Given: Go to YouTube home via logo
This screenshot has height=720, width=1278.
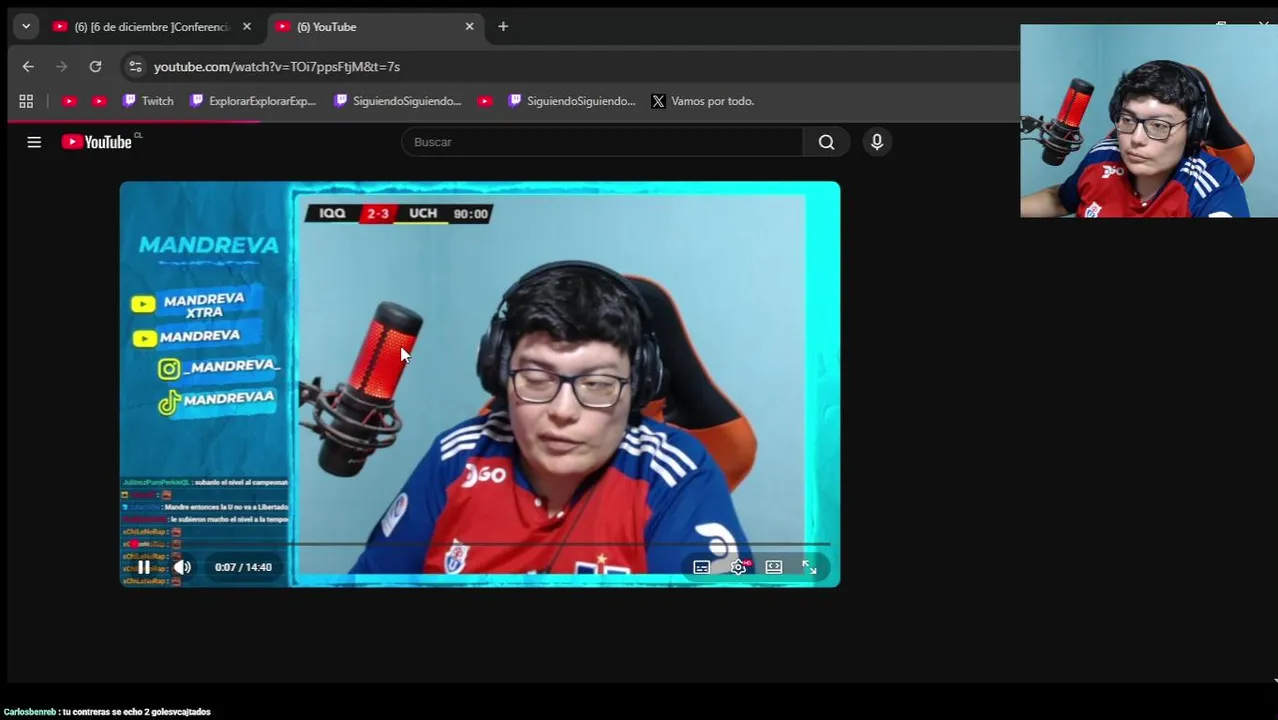Looking at the screenshot, I should [x=97, y=142].
